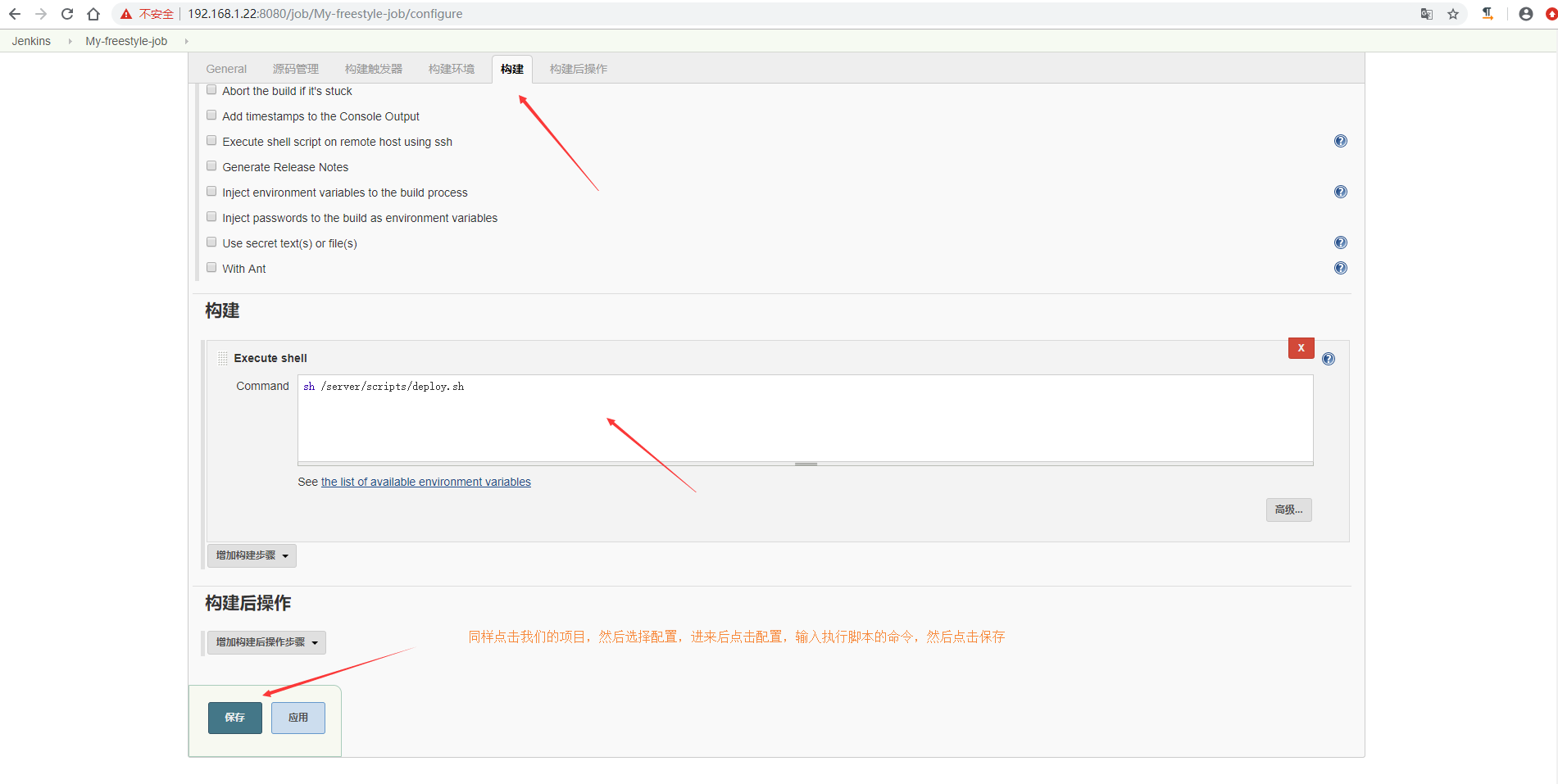Check Add timestamps to the Console Output
This screenshot has width=1558, height=784.
point(211,116)
